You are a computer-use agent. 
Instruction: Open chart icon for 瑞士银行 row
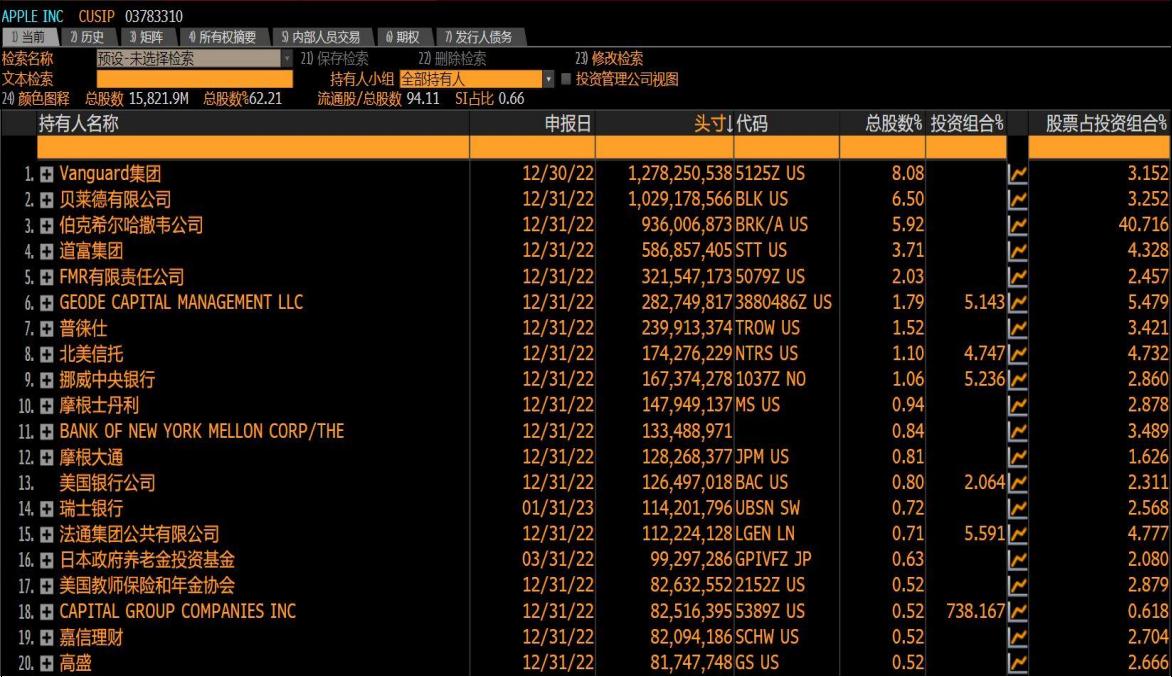(x=1017, y=508)
